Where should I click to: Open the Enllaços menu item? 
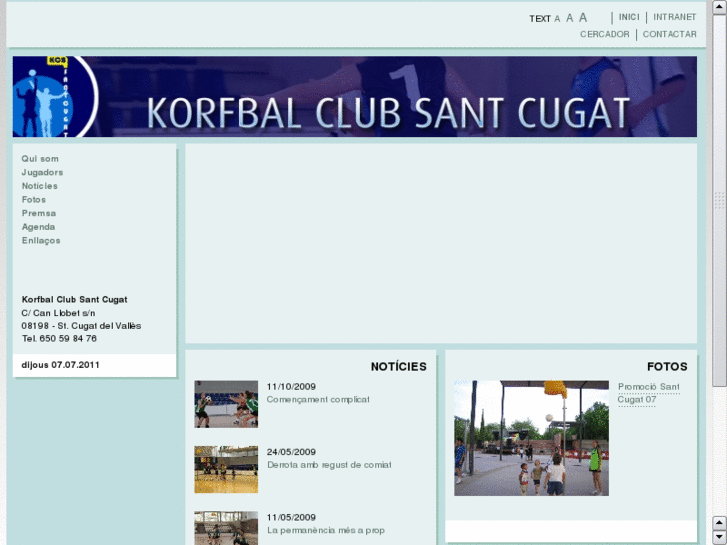pos(41,240)
